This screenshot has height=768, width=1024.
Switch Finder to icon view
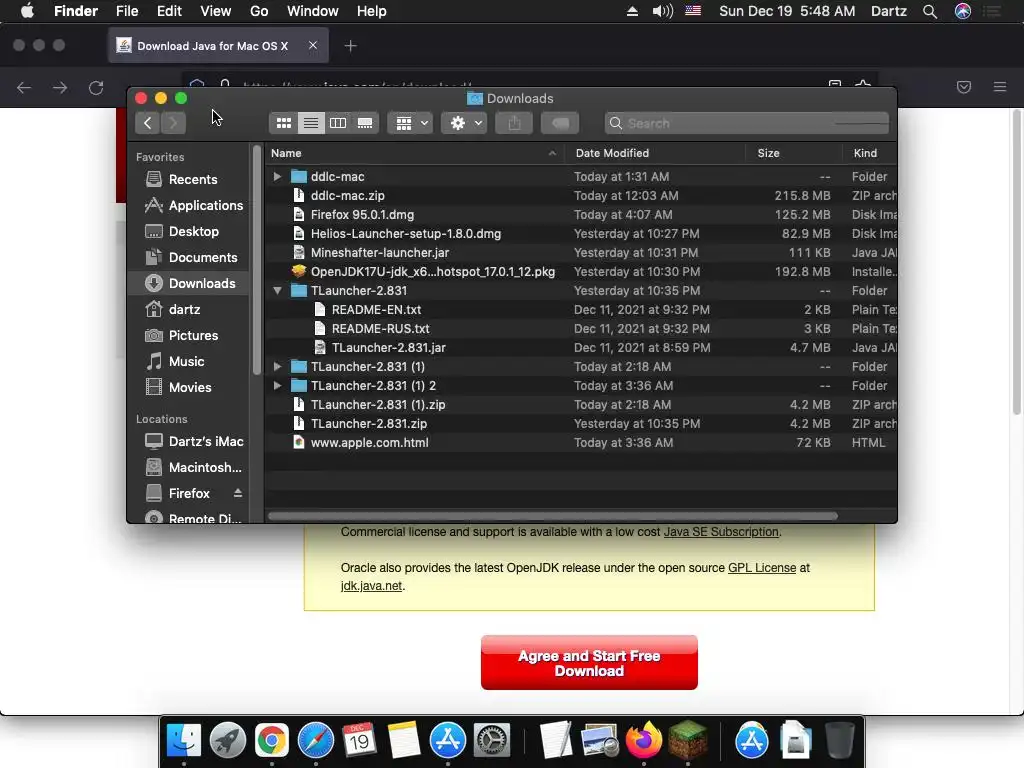(283, 123)
